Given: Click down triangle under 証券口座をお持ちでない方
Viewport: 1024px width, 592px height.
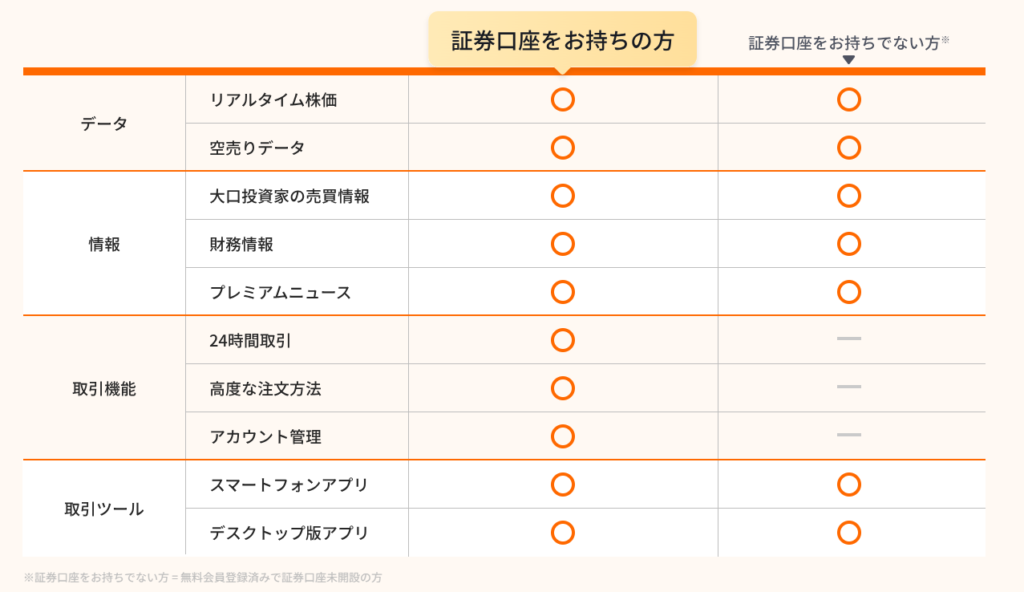Looking at the screenshot, I should [x=849, y=60].
